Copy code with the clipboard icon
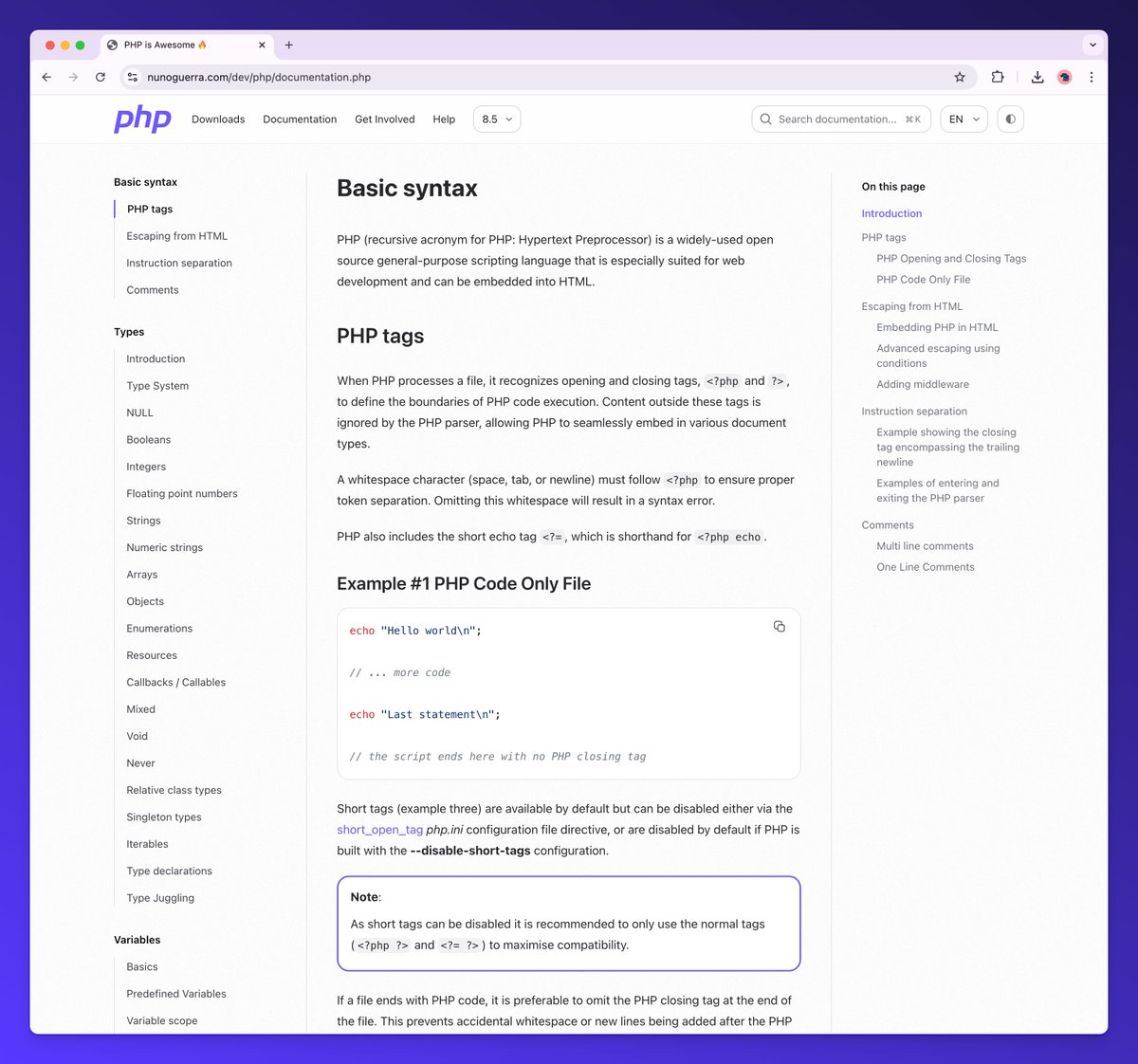The height and width of the screenshot is (1064, 1138). coord(780,627)
